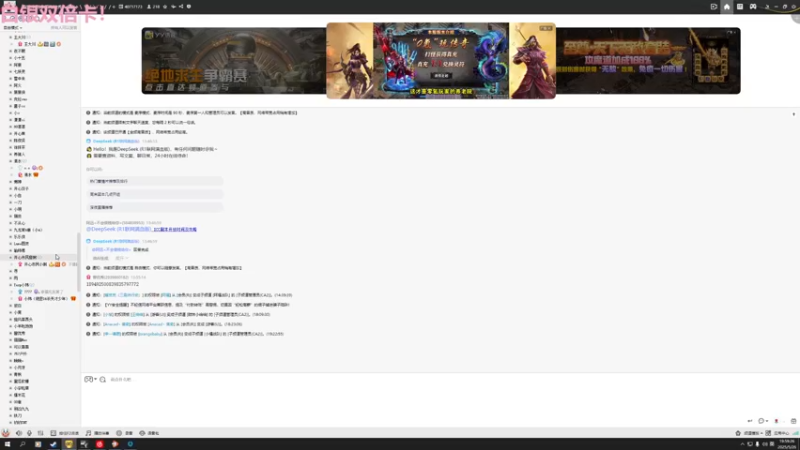The image size is (800, 450).
Task: Open the blue underlined link in DeepSeek mention
Action: pyautogui.click(x=175, y=230)
